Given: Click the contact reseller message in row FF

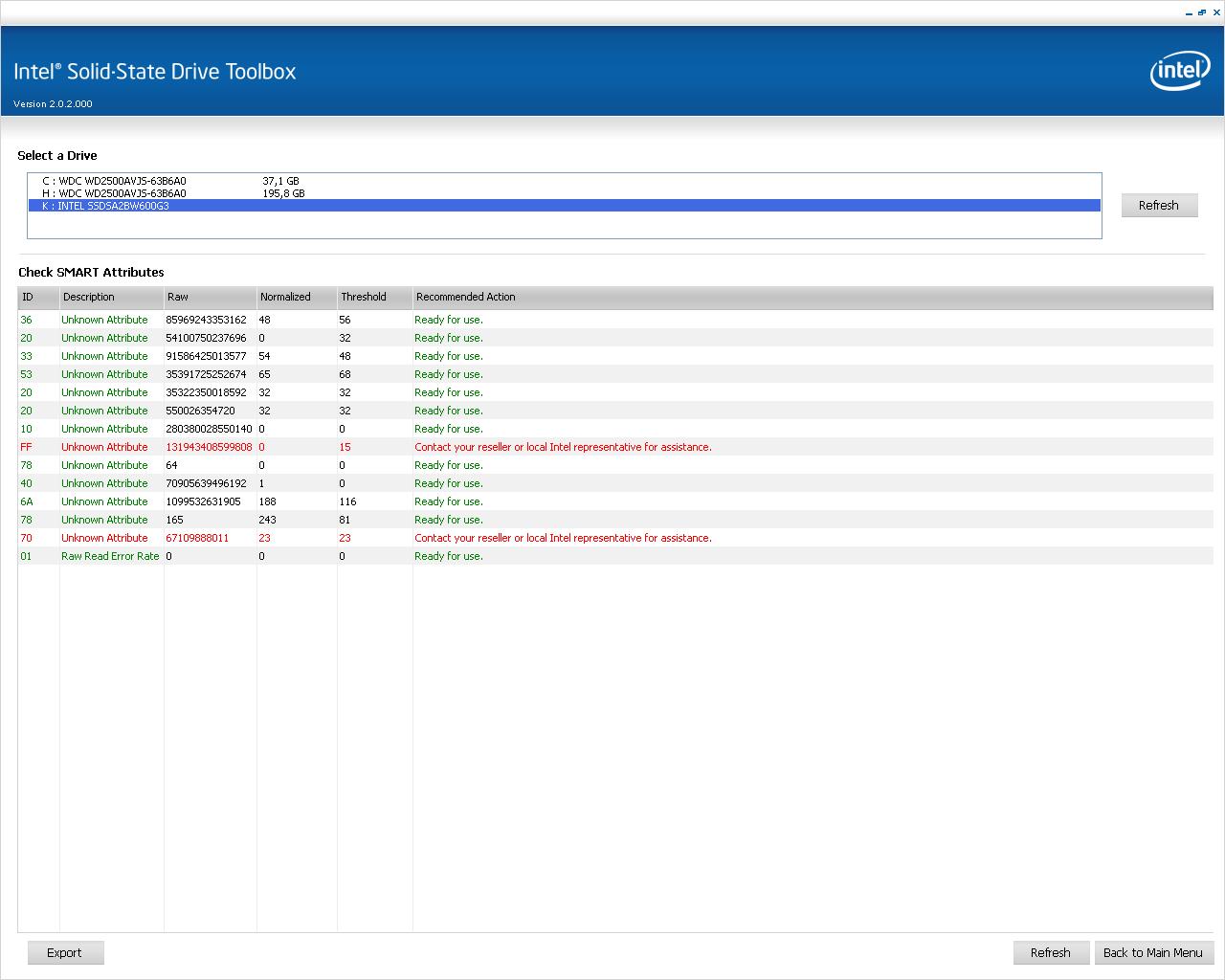Looking at the screenshot, I should pos(563,447).
